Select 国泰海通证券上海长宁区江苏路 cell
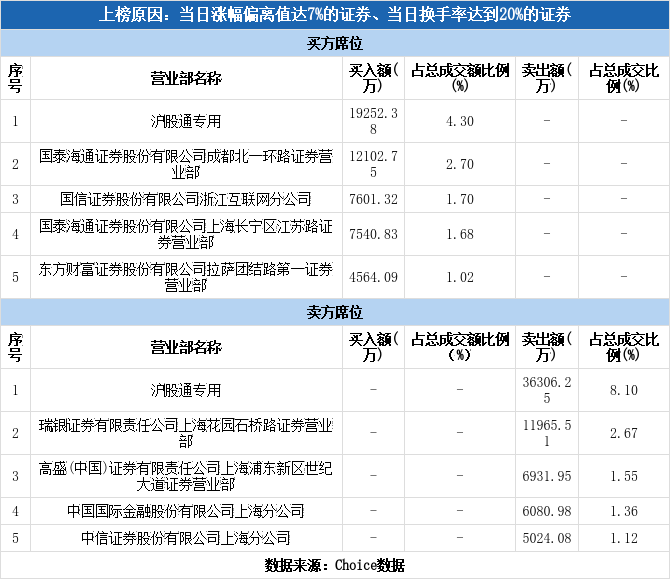This screenshot has width=670, height=579. pos(186,234)
